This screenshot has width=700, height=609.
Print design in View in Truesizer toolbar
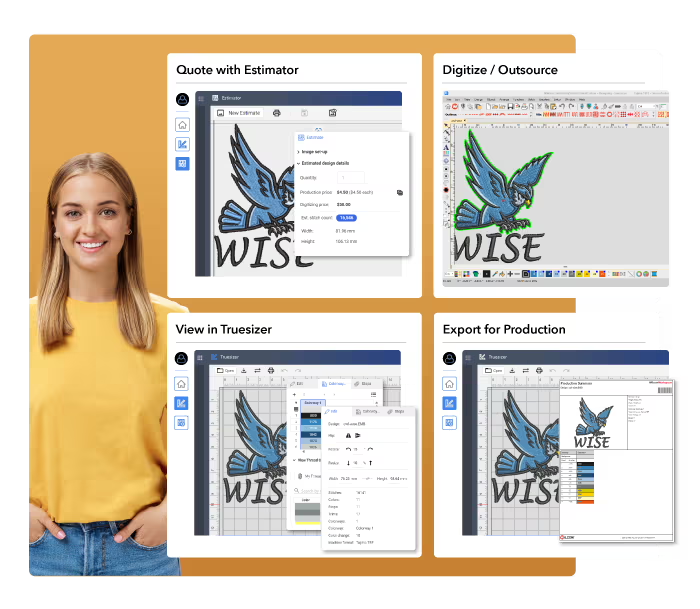[271, 371]
